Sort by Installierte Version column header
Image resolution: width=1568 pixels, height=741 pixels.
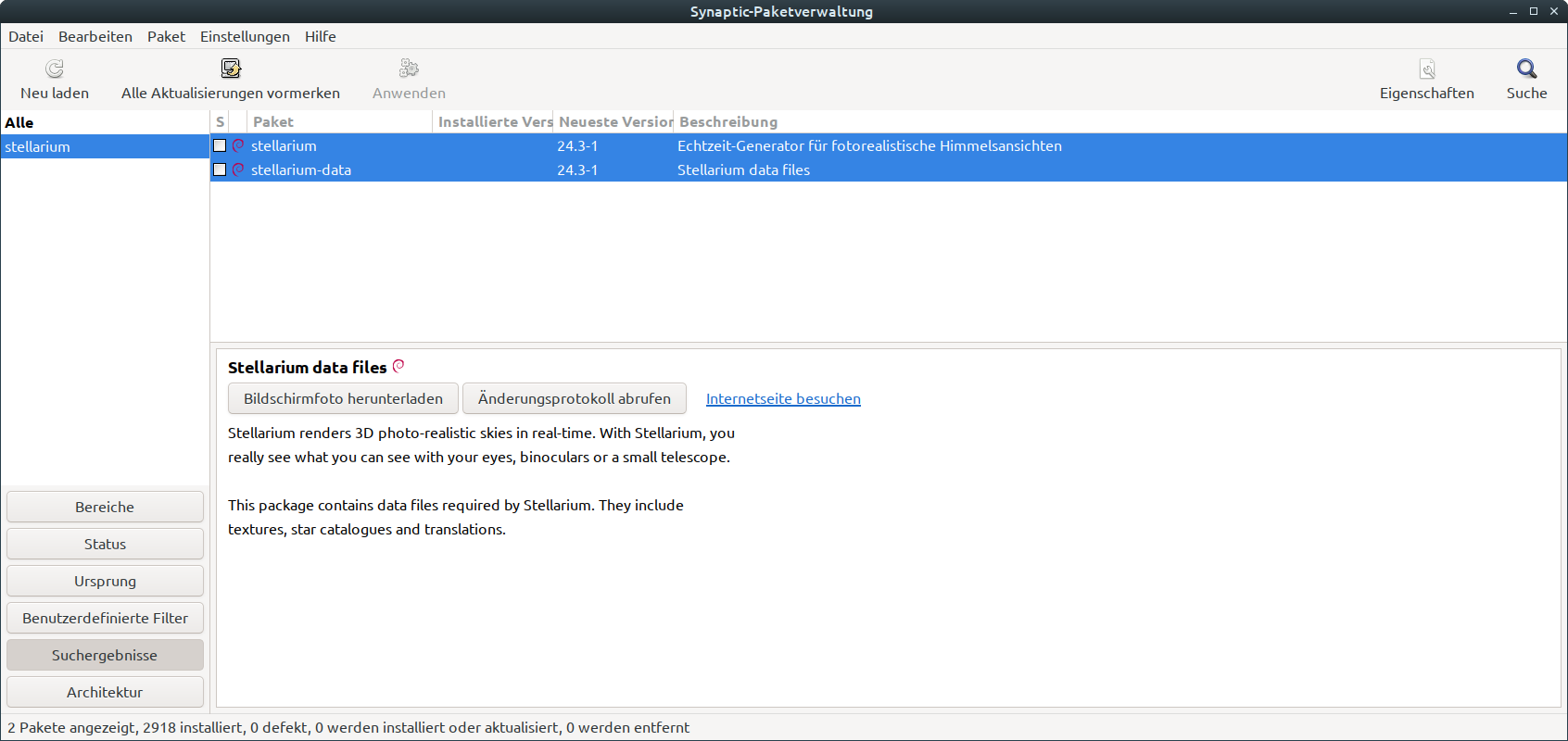pyautogui.click(x=493, y=121)
